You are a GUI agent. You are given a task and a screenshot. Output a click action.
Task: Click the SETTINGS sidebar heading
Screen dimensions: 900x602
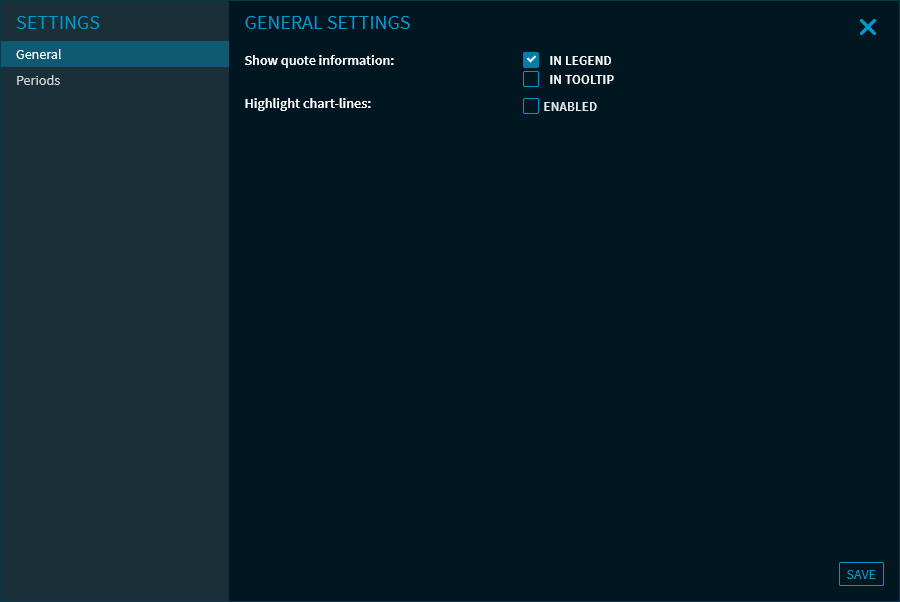coord(58,23)
